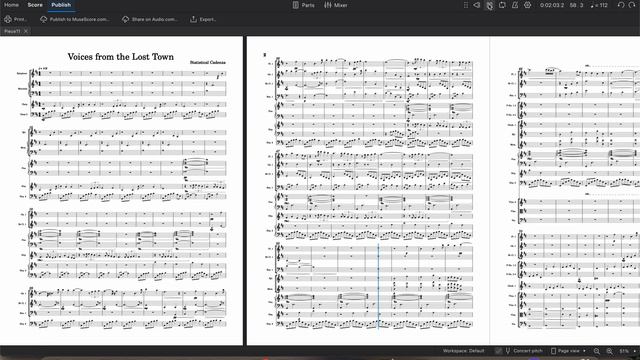The height and width of the screenshot is (360, 640).
Task: Toggle the play/pause playback button
Action: coord(489,5)
